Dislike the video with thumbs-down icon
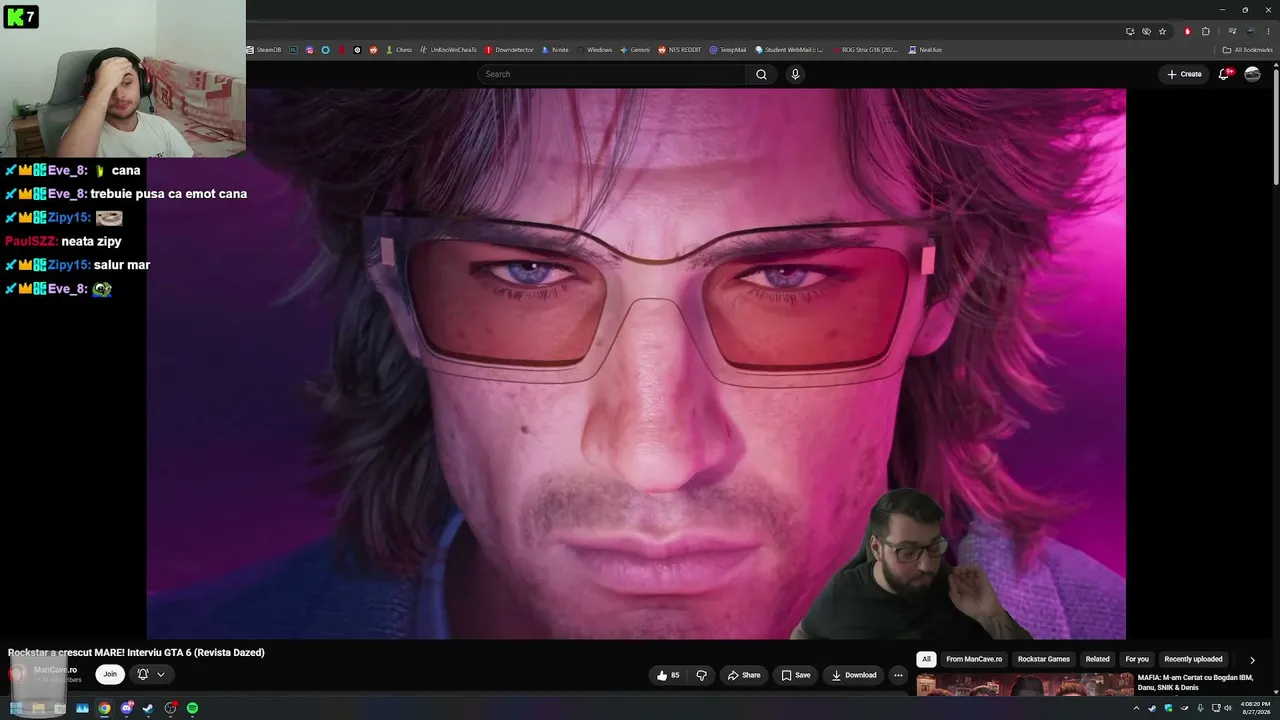Screen dimensions: 1280x720 click(701, 675)
